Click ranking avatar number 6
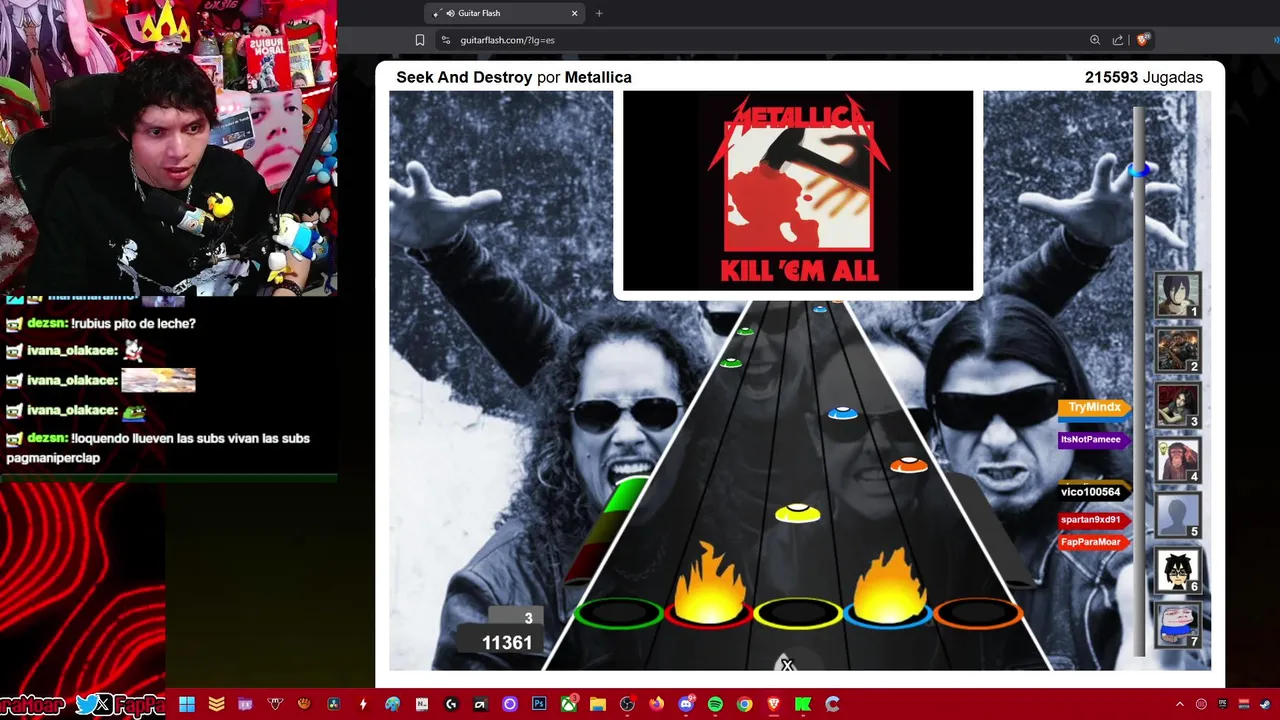The width and height of the screenshot is (1280, 720). pos(1178,570)
